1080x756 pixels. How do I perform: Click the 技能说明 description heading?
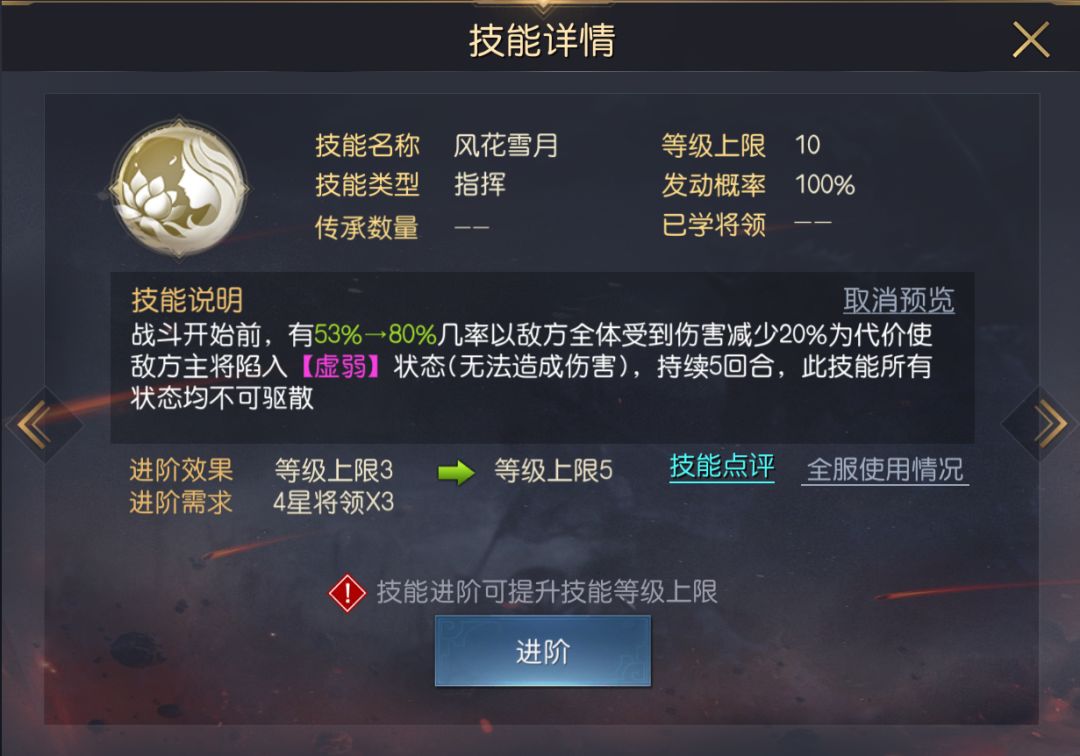point(187,300)
